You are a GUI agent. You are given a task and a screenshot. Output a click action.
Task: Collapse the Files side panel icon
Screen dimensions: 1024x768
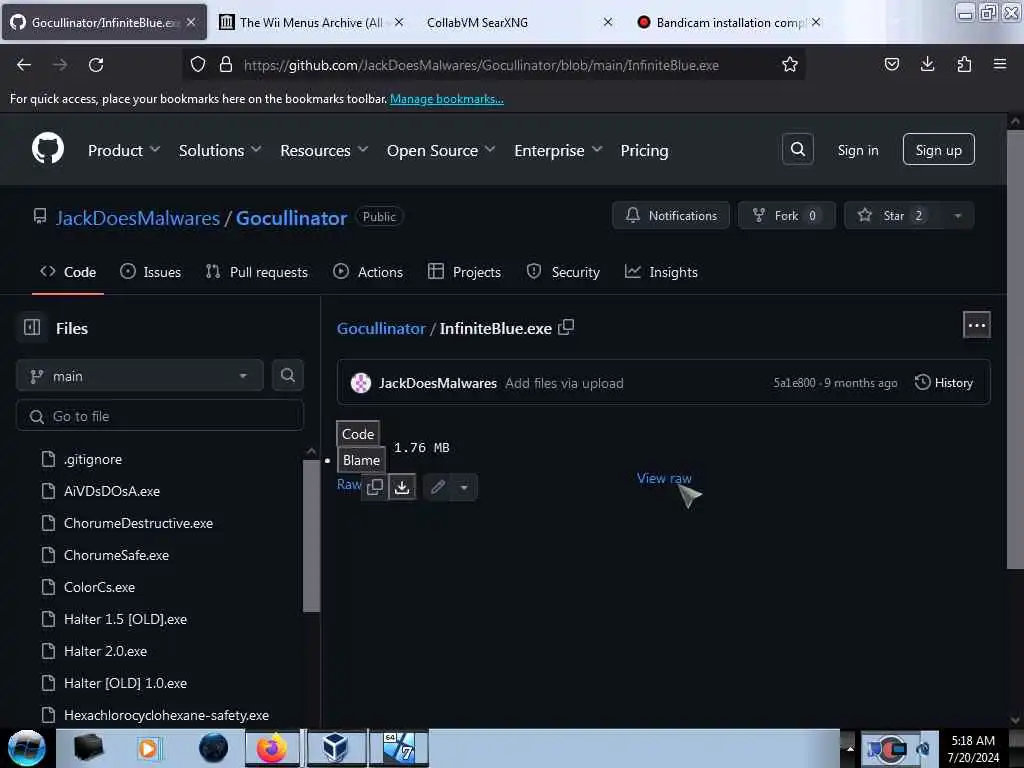pos(32,327)
